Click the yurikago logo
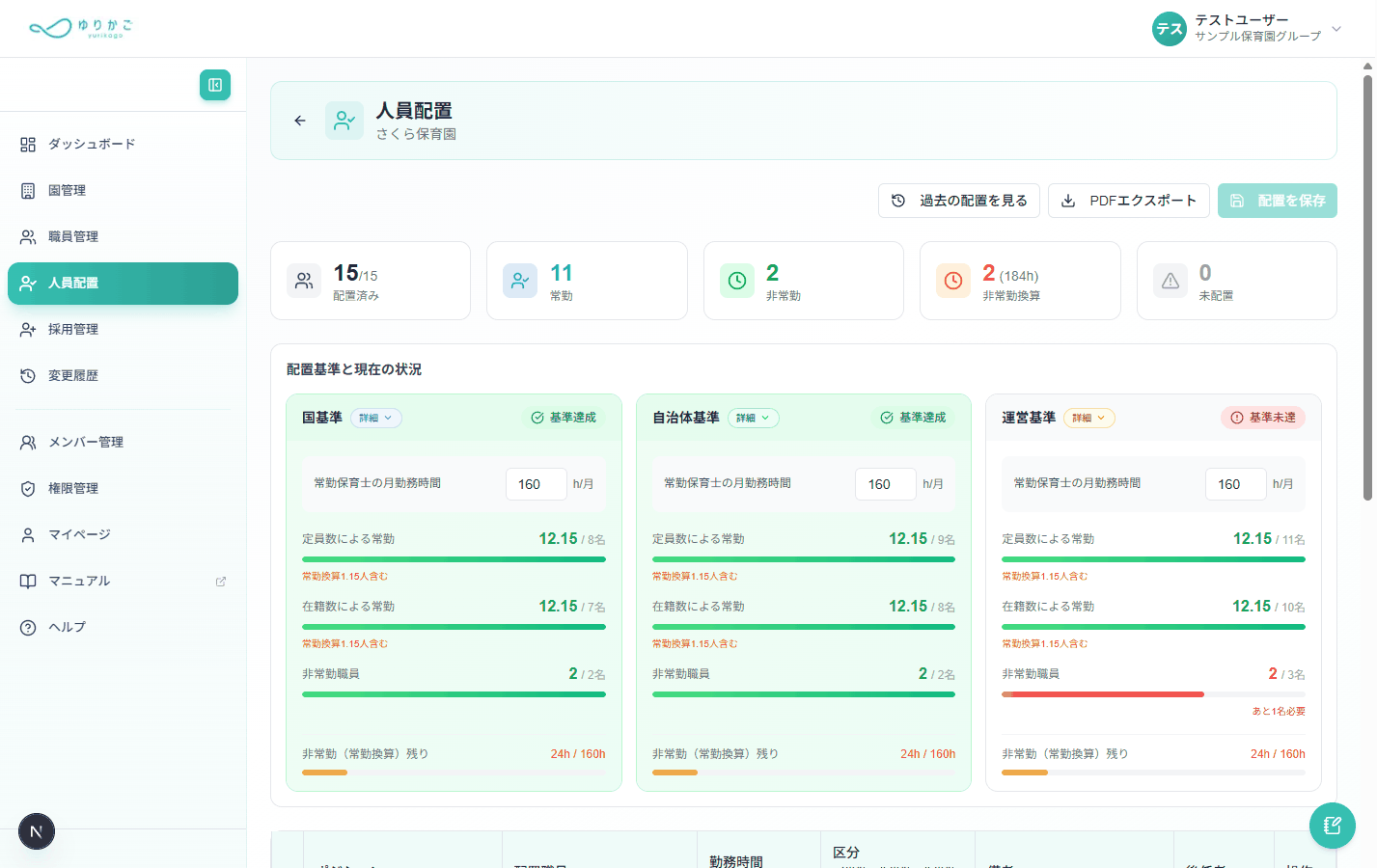 pyautogui.click(x=81, y=28)
